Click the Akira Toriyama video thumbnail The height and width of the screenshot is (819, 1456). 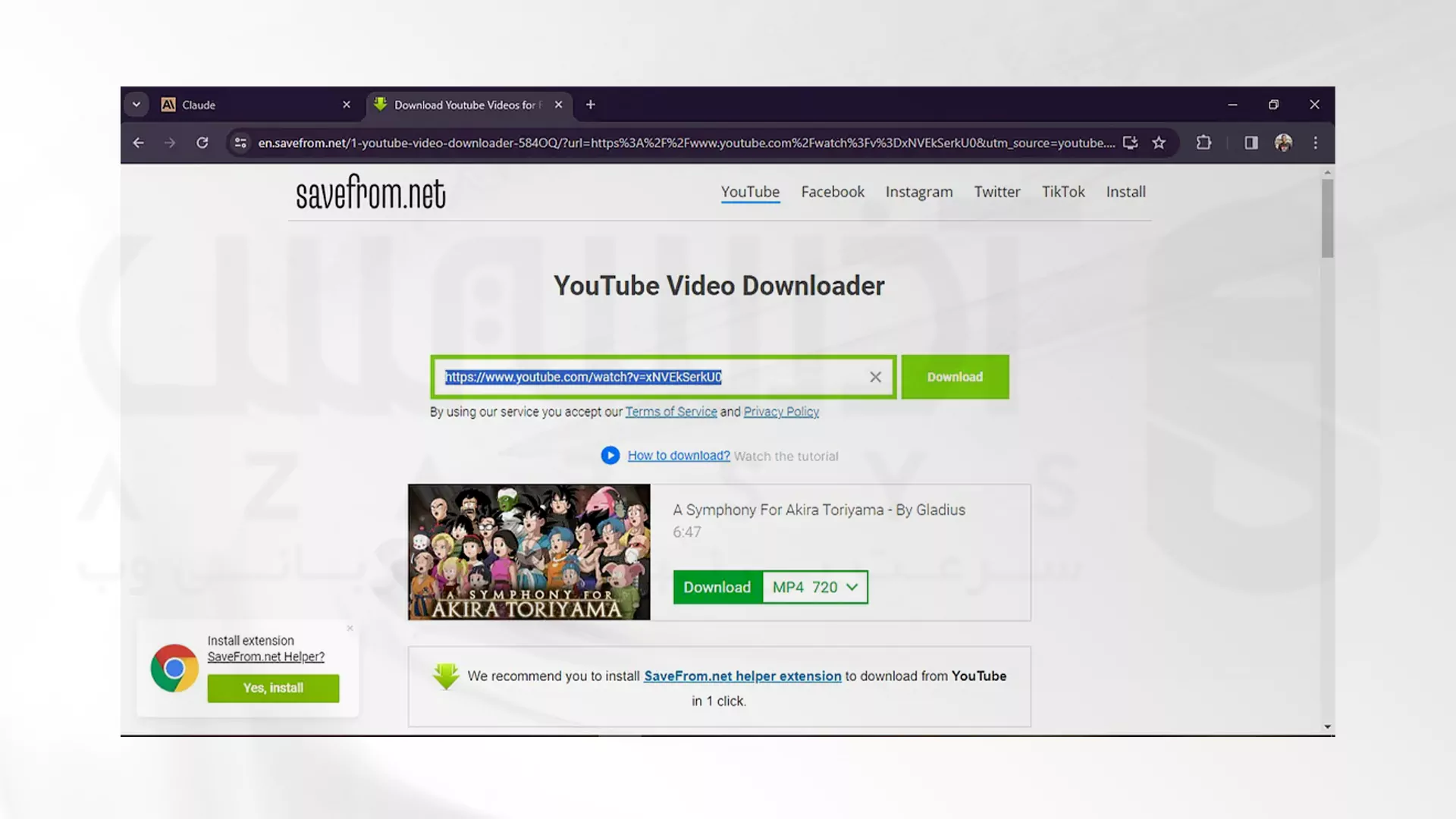coord(529,552)
